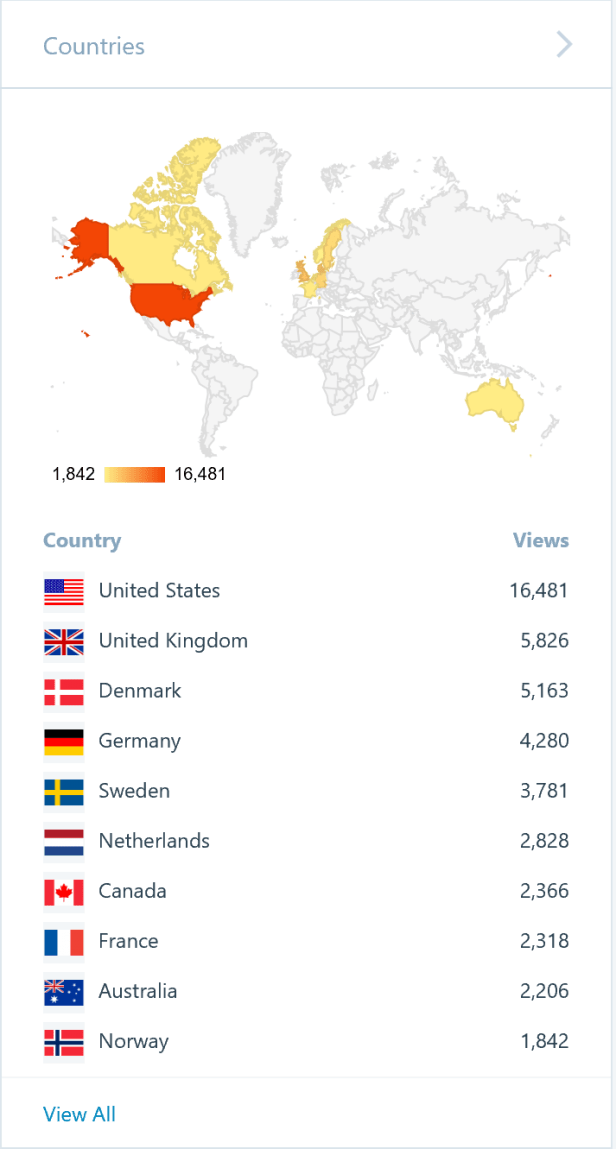Click the Norway flag icon

pyautogui.click(x=63, y=1040)
